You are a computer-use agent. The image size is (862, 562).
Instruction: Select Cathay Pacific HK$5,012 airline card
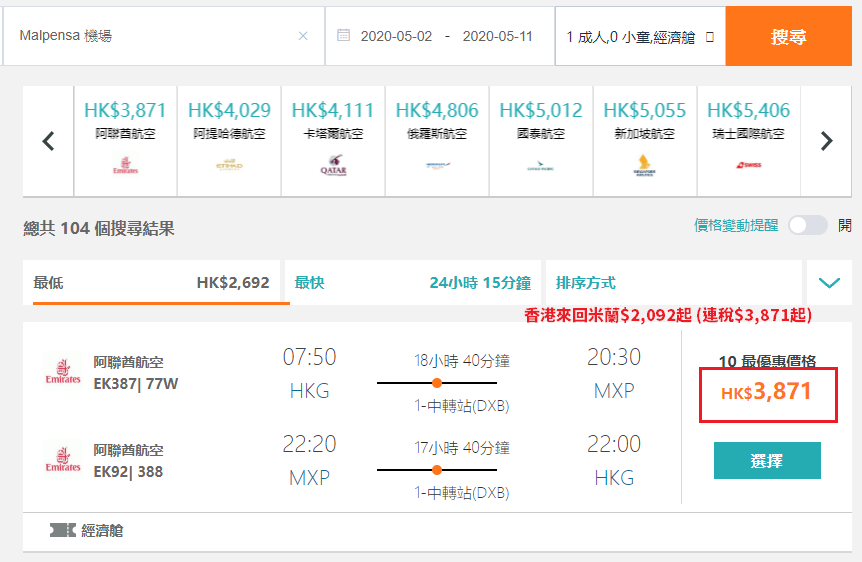pyautogui.click(x=541, y=141)
